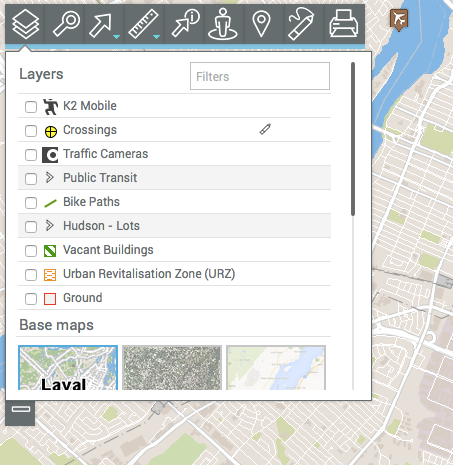The height and width of the screenshot is (465, 453).
Task: Select the magnifier search tool
Action: [x=66, y=23]
